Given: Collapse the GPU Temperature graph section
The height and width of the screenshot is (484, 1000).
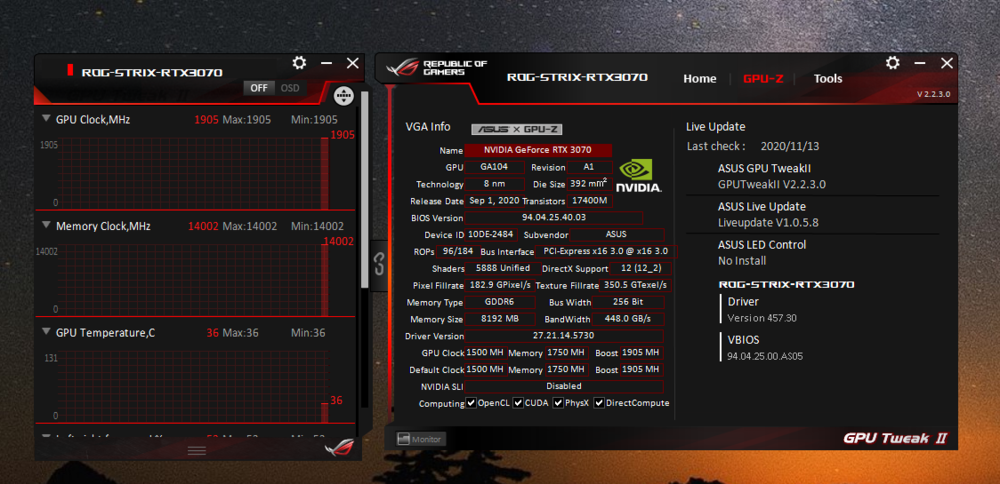Looking at the screenshot, I should point(46,332).
